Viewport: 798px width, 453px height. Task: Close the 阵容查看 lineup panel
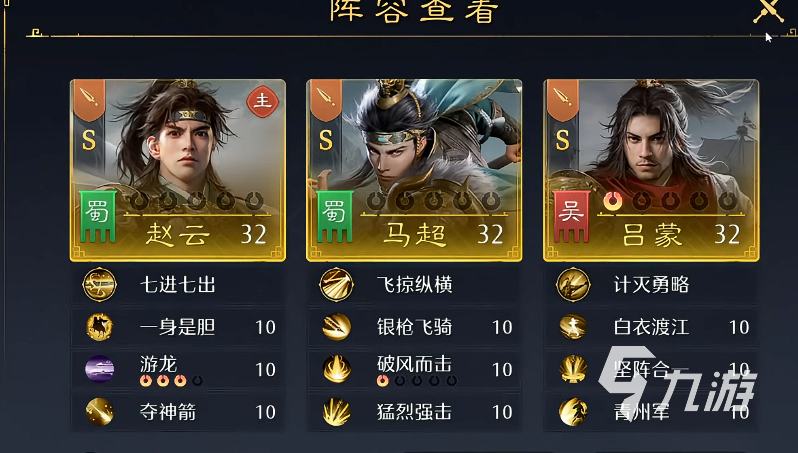769,10
